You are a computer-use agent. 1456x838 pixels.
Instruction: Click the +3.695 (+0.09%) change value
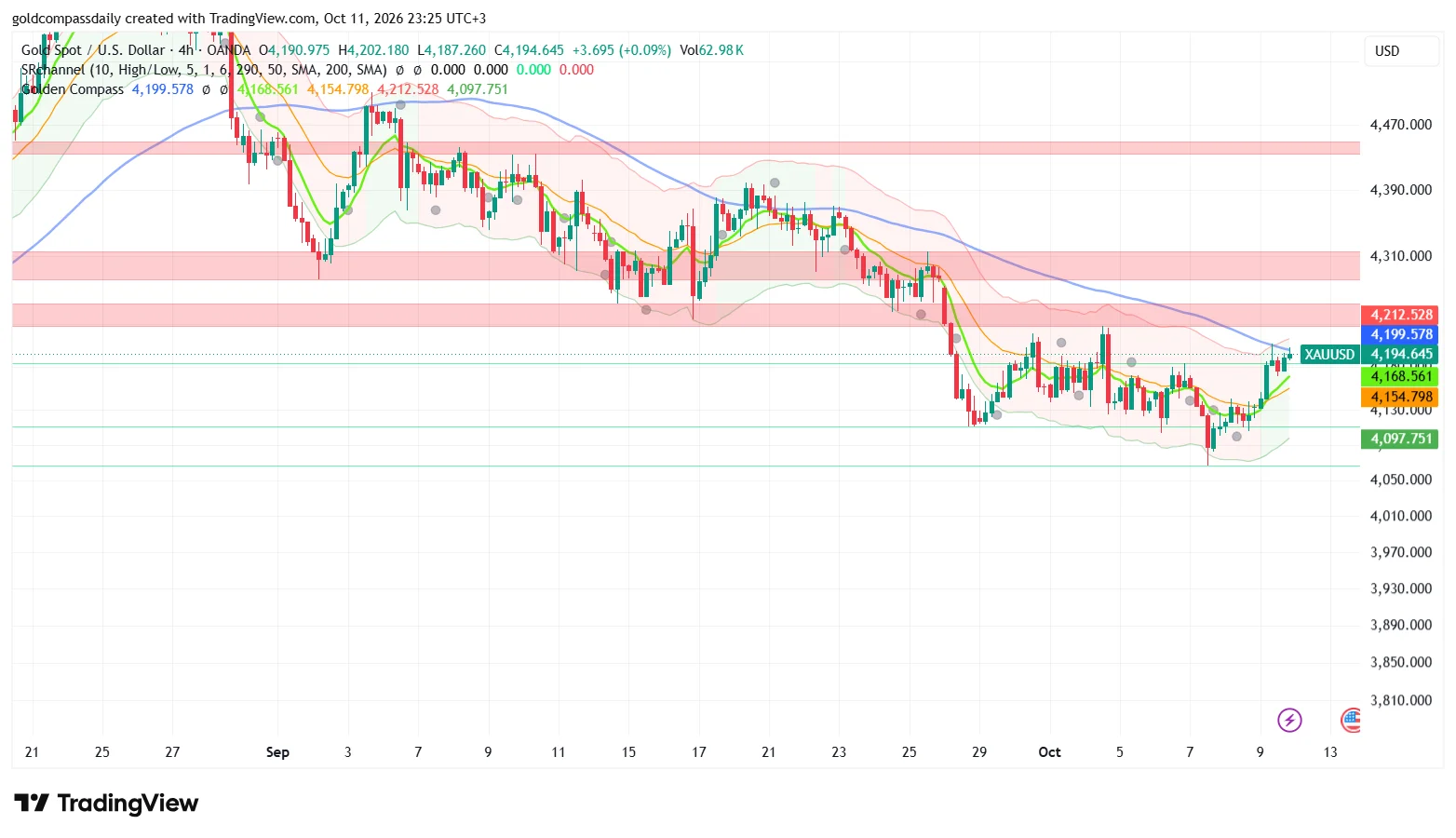pyautogui.click(x=621, y=50)
